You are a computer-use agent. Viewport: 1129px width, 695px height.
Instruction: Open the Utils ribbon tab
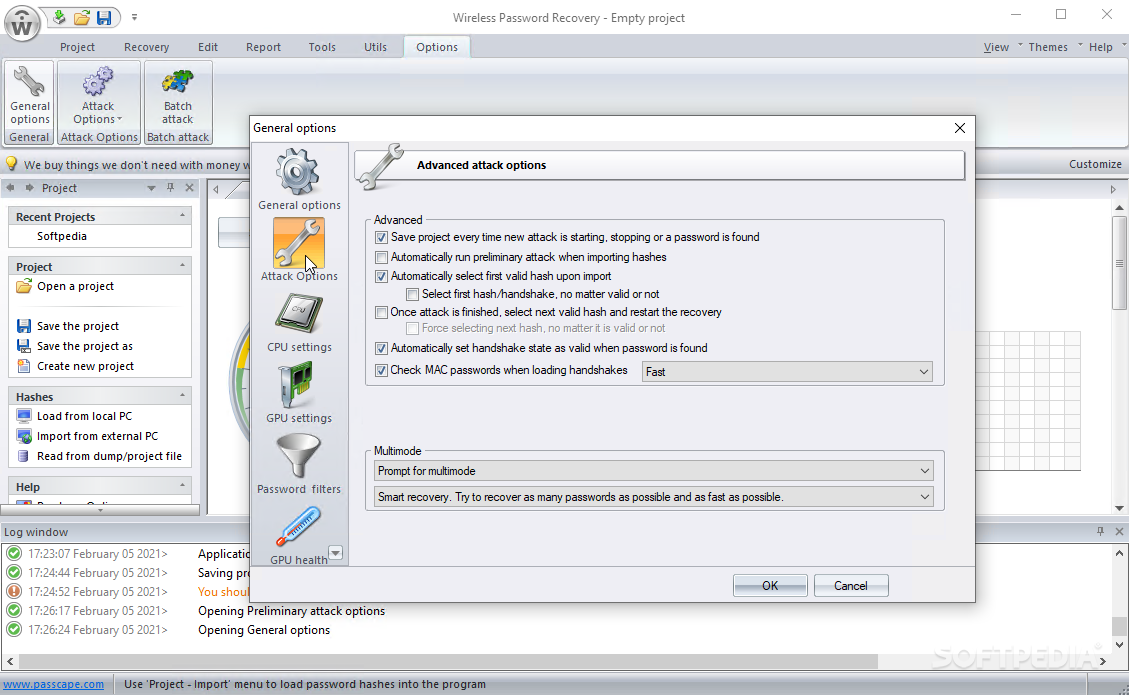pyautogui.click(x=375, y=47)
